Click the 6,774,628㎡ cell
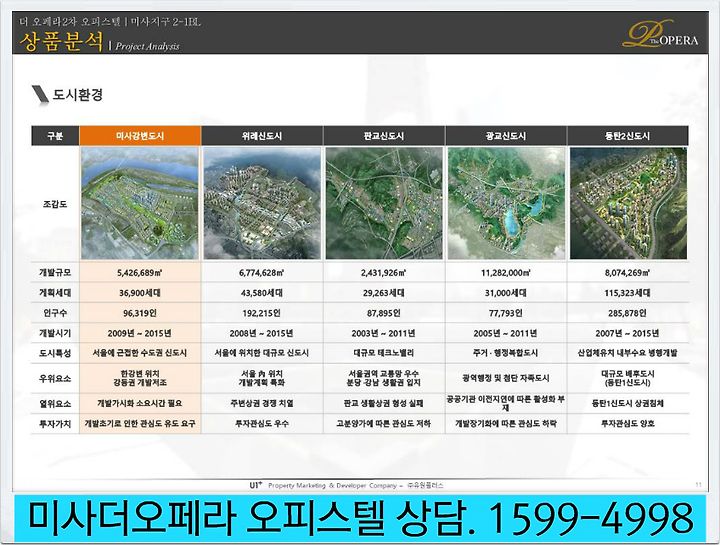The width and height of the screenshot is (720, 545). (x=262, y=273)
